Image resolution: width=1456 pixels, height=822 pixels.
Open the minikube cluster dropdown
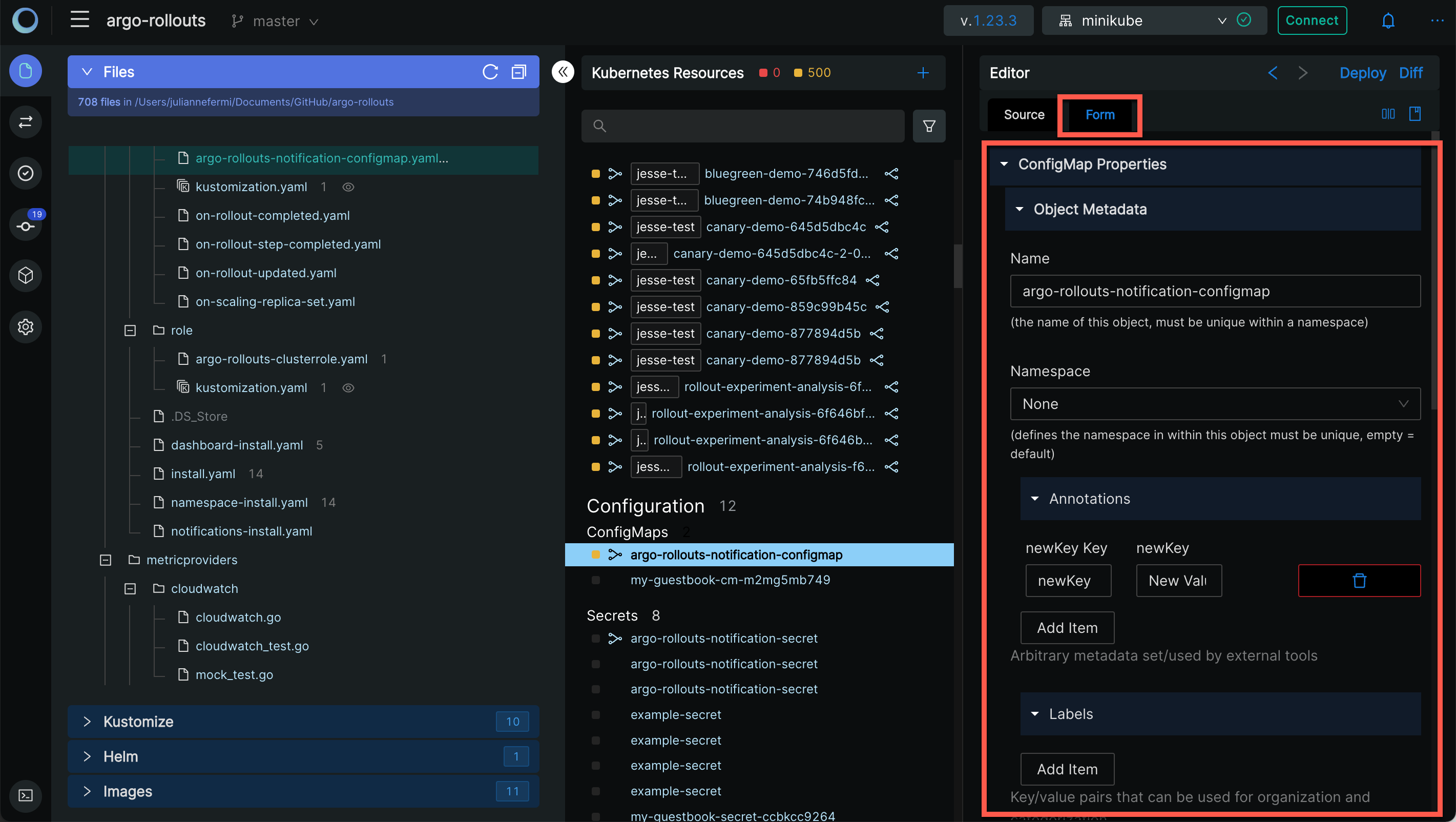pyautogui.click(x=1154, y=20)
